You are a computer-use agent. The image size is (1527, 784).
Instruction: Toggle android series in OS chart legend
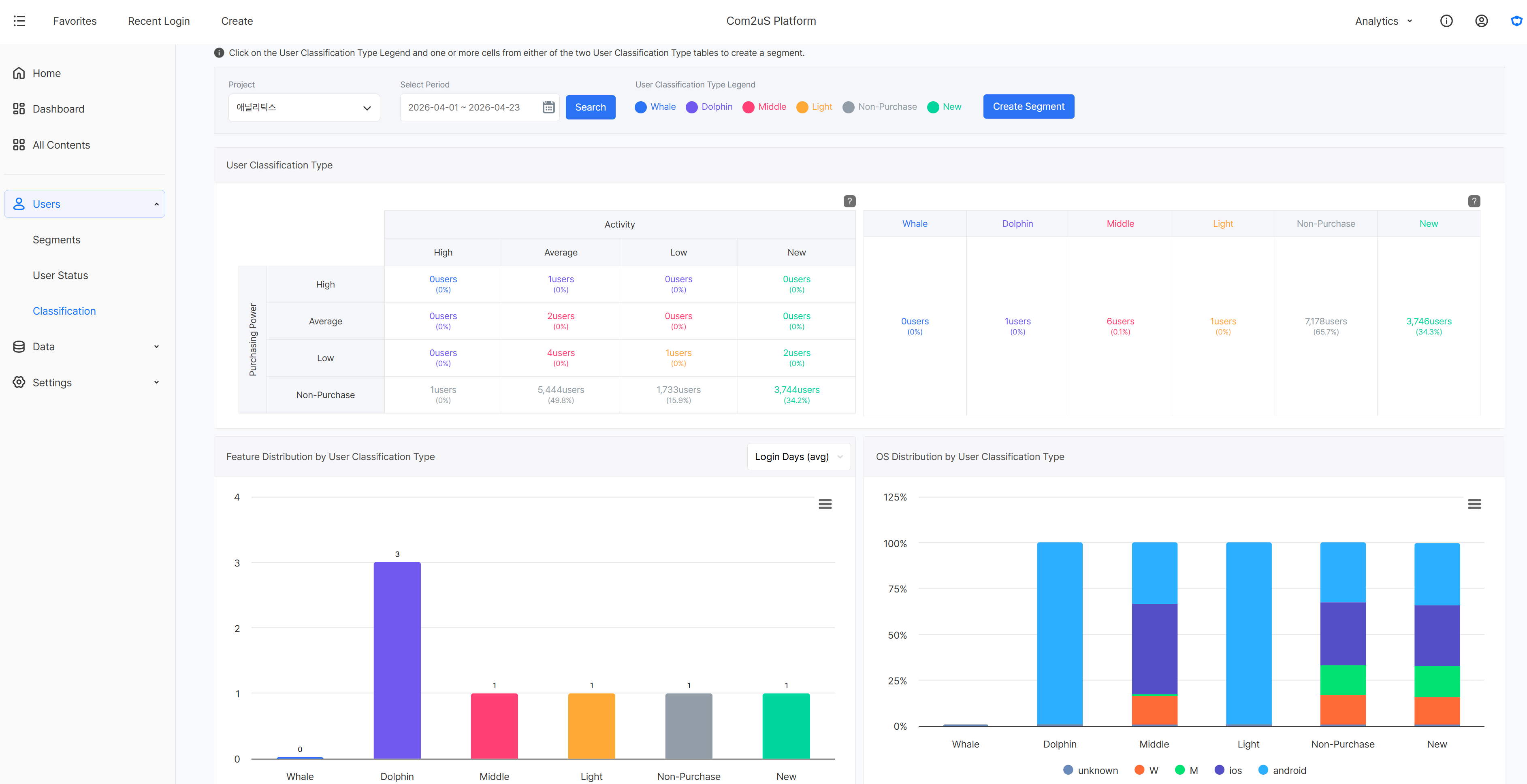pos(1282,770)
